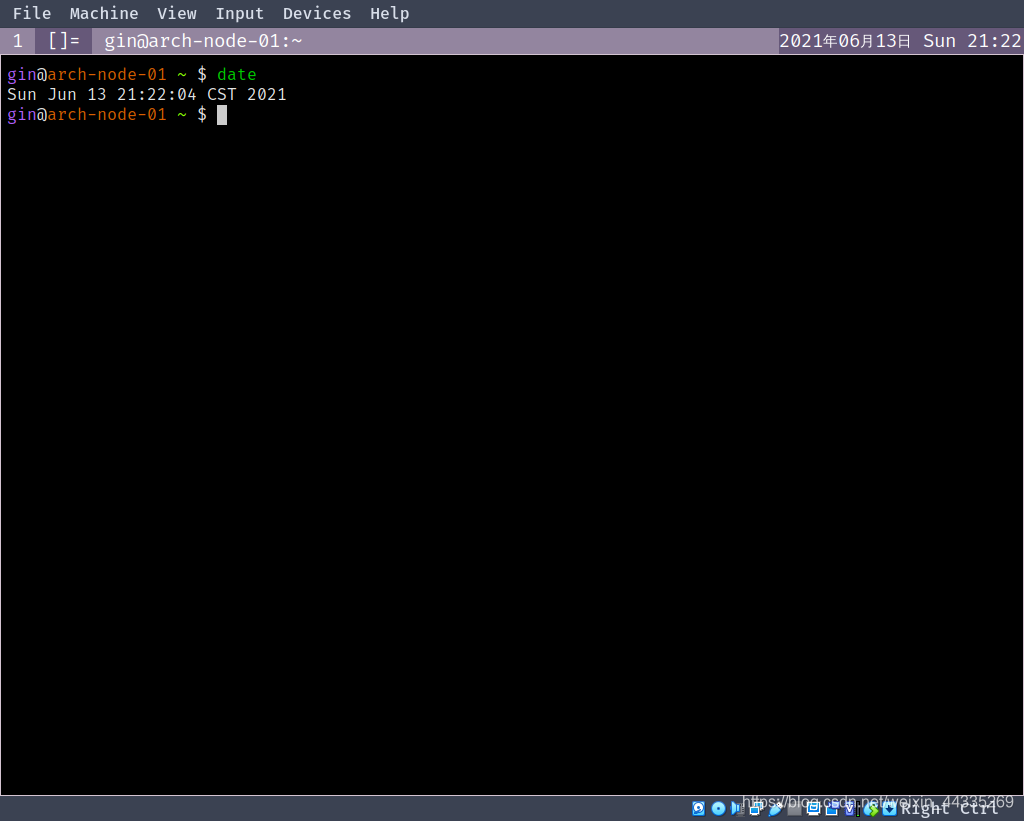Click the audio status icon
1024x821 pixels.
[x=737, y=808]
